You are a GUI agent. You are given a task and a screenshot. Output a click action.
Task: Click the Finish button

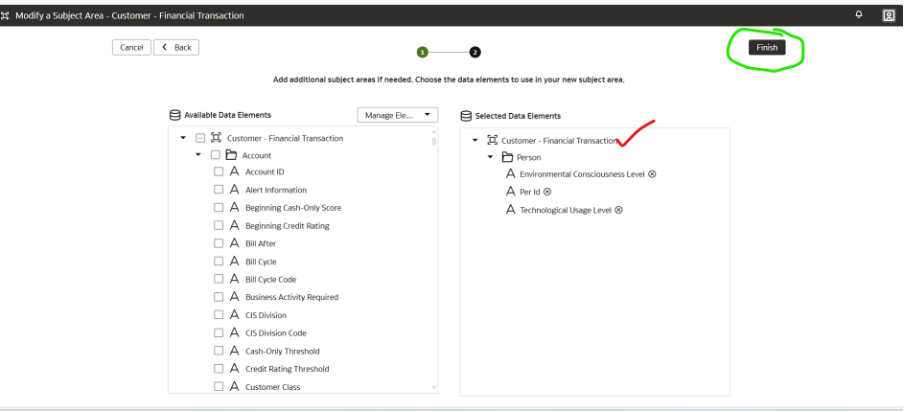click(x=767, y=47)
